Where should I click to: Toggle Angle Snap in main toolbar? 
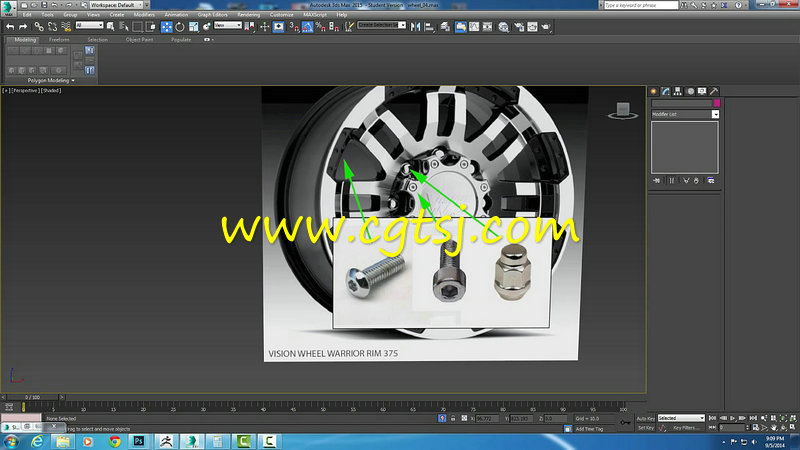tap(307, 27)
